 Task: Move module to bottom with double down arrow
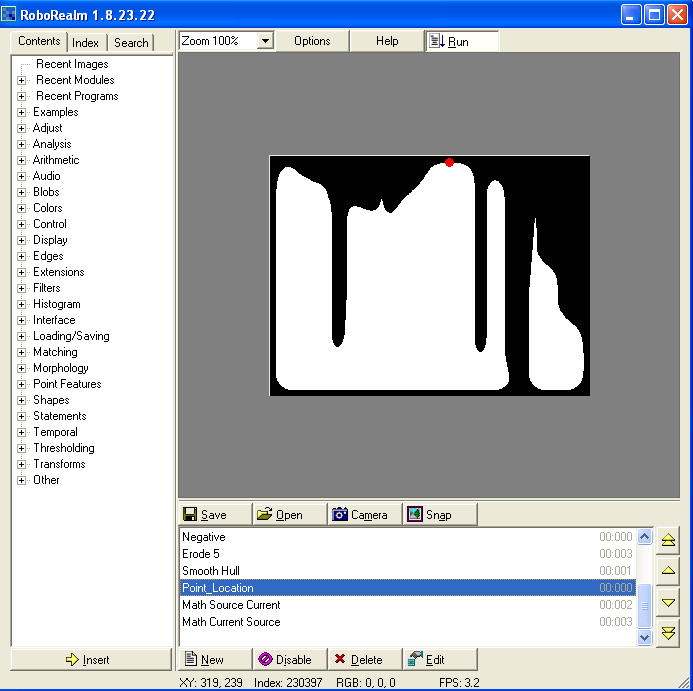pyautogui.click(x=669, y=632)
